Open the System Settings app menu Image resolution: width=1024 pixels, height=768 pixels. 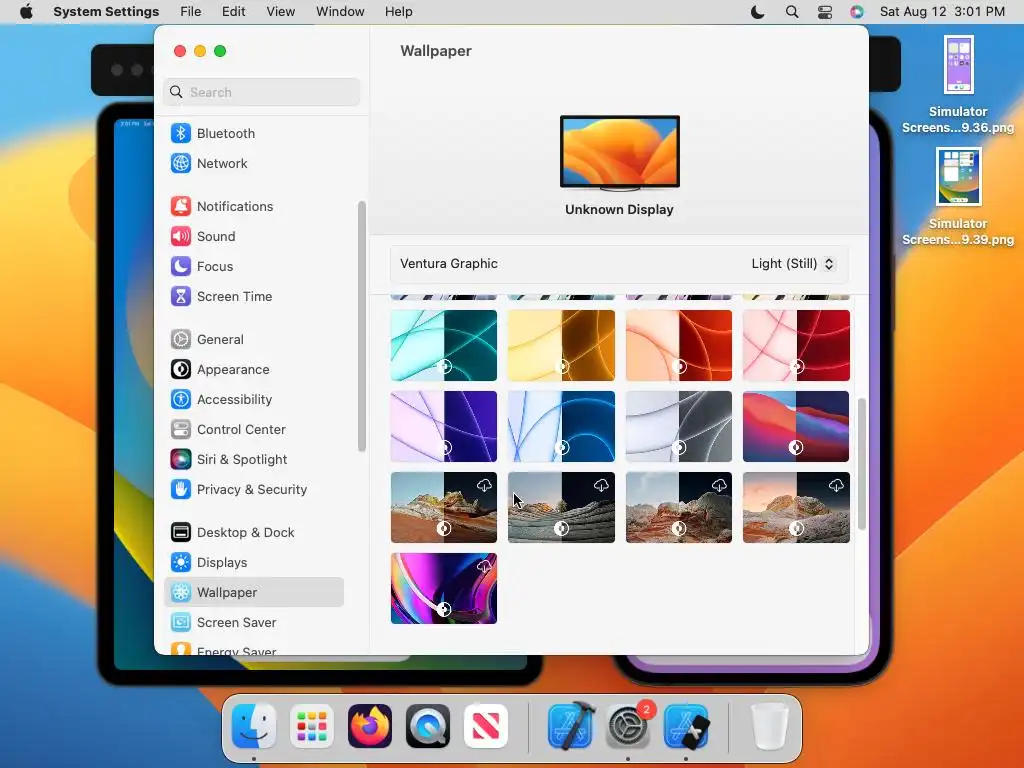pyautogui.click(x=106, y=12)
